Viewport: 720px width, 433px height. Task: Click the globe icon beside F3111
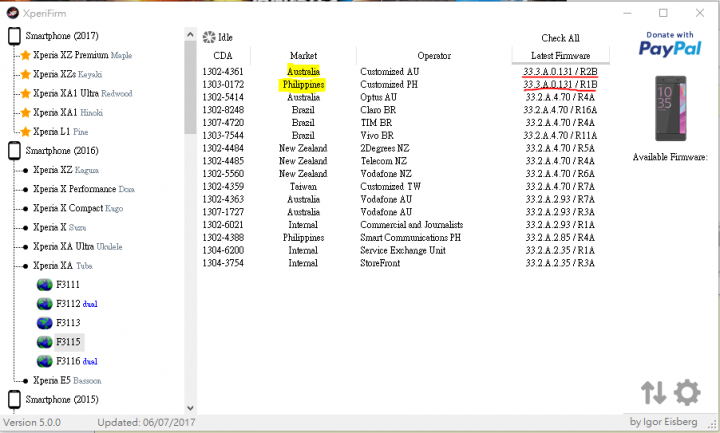coord(45,285)
